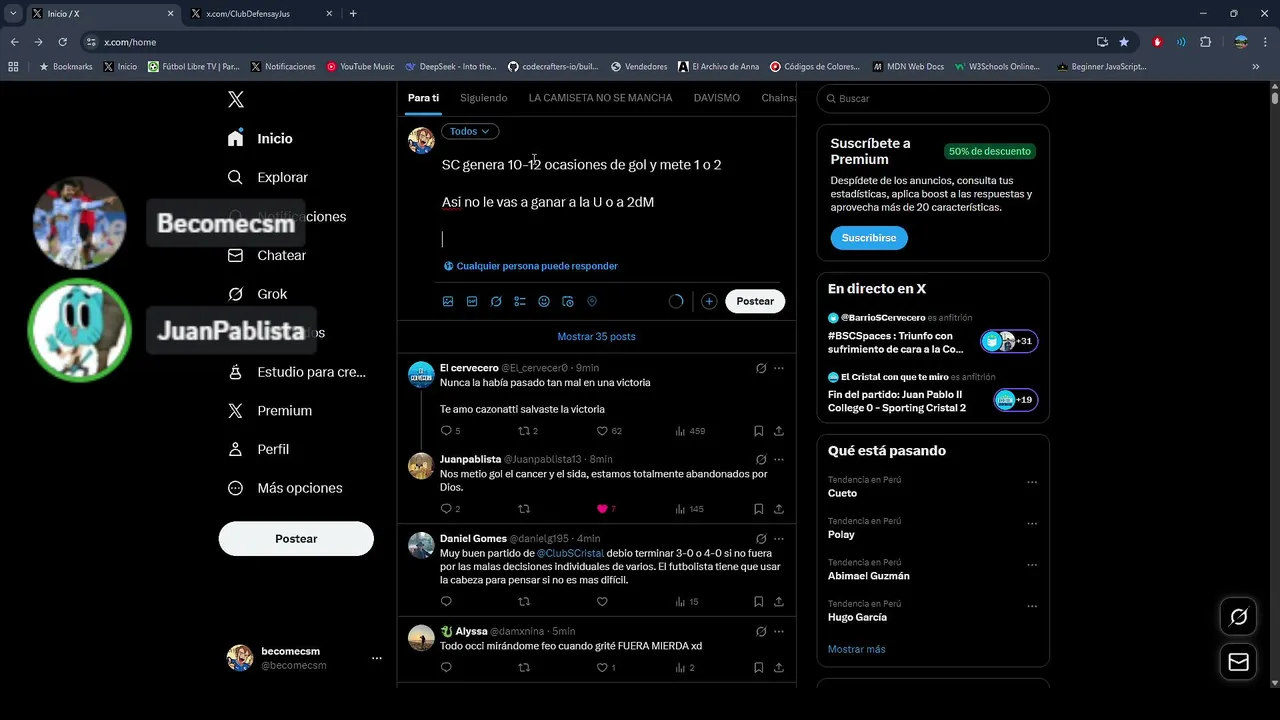Open more options on El cervecero's post
The height and width of the screenshot is (720, 1280).
coord(779,368)
